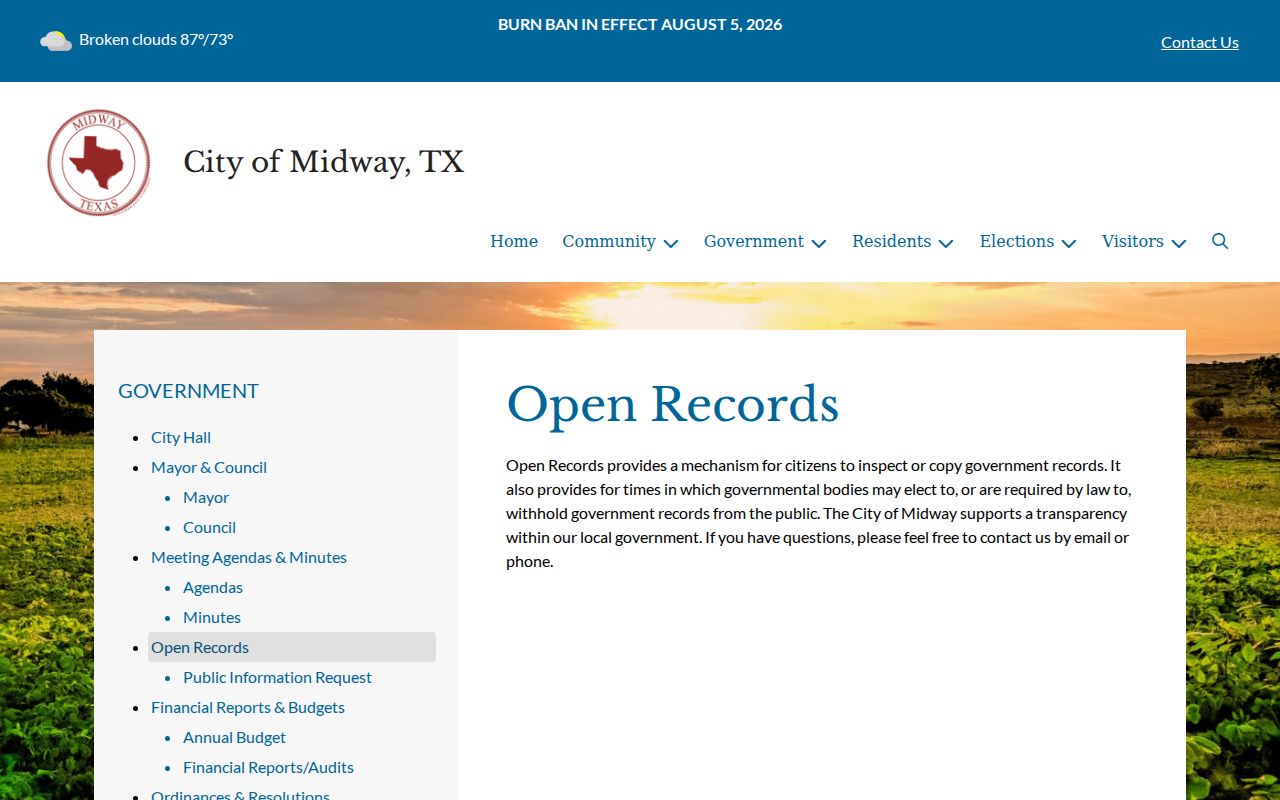Click the burn ban alert banner text
Image resolution: width=1280 pixels, height=800 pixels.
(640, 24)
